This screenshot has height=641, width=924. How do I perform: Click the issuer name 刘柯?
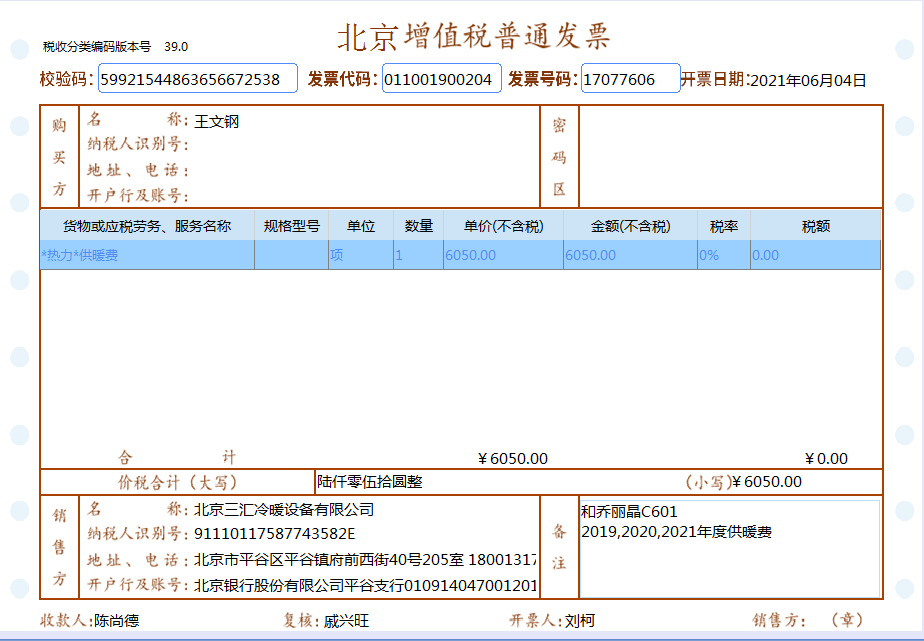click(x=580, y=620)
